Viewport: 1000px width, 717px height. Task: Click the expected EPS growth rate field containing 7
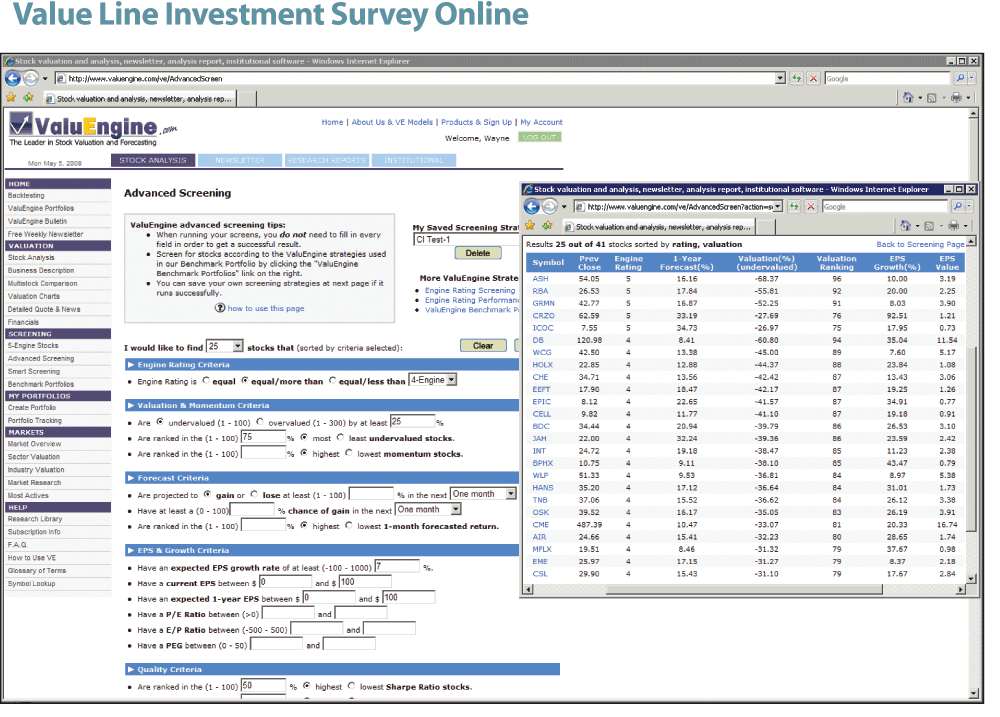pyautogui.click(x=397, y=566)
